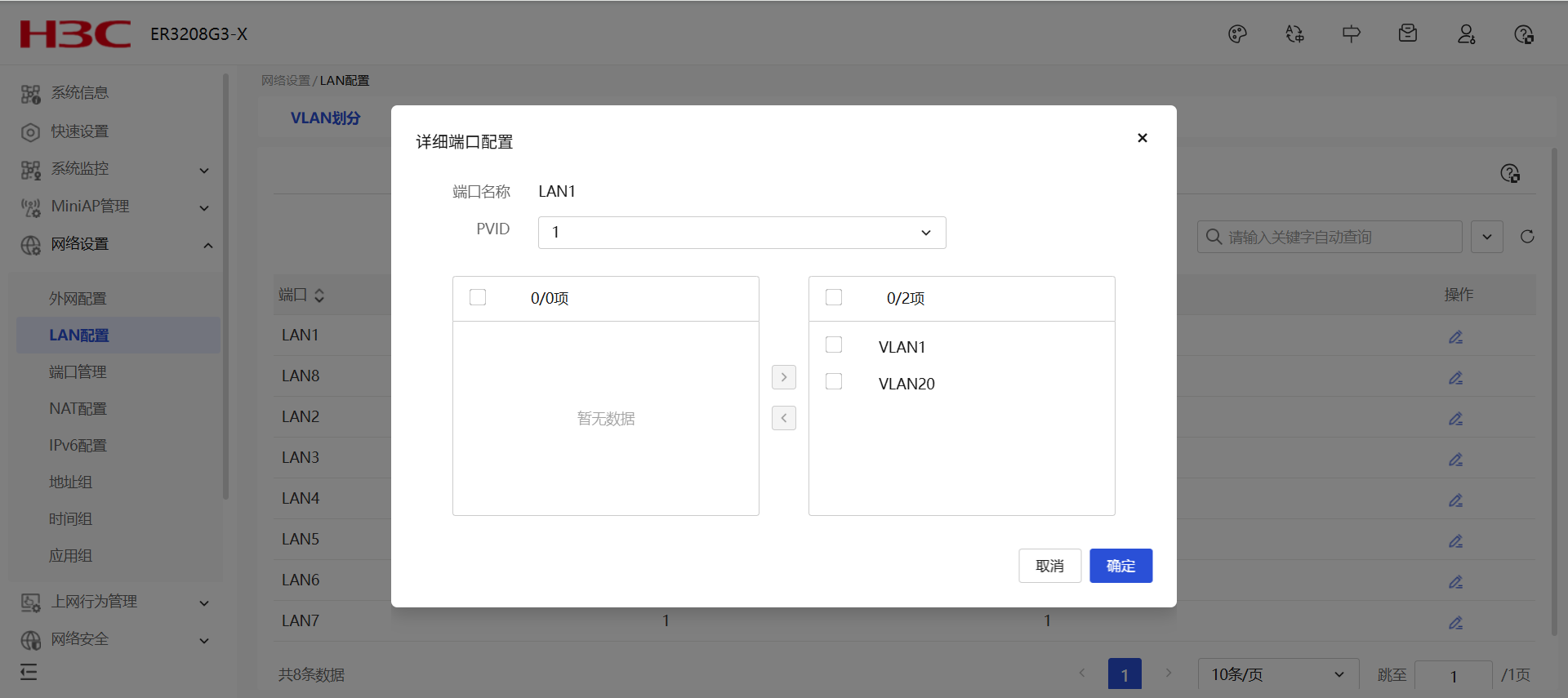
Task: Click the 取消 cancel button
Action: coord(1049,566)
